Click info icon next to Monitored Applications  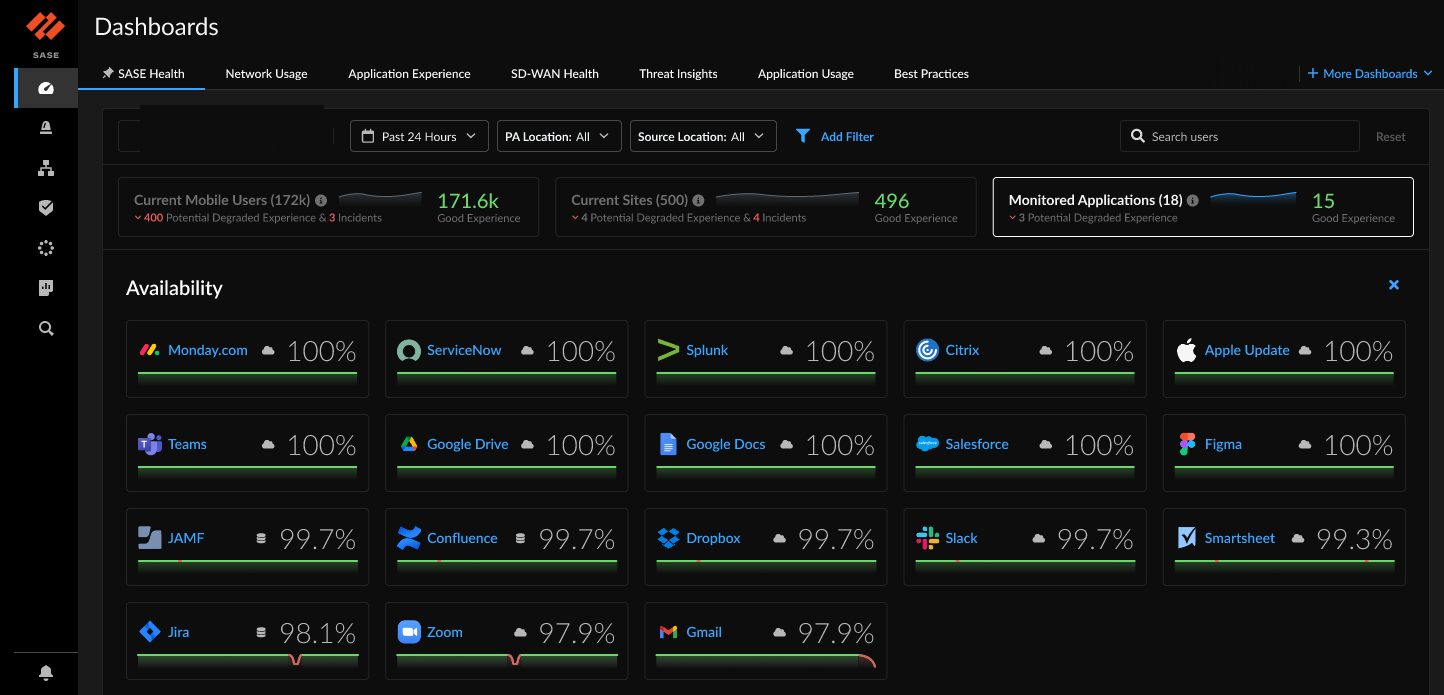tap(1192, 201)
